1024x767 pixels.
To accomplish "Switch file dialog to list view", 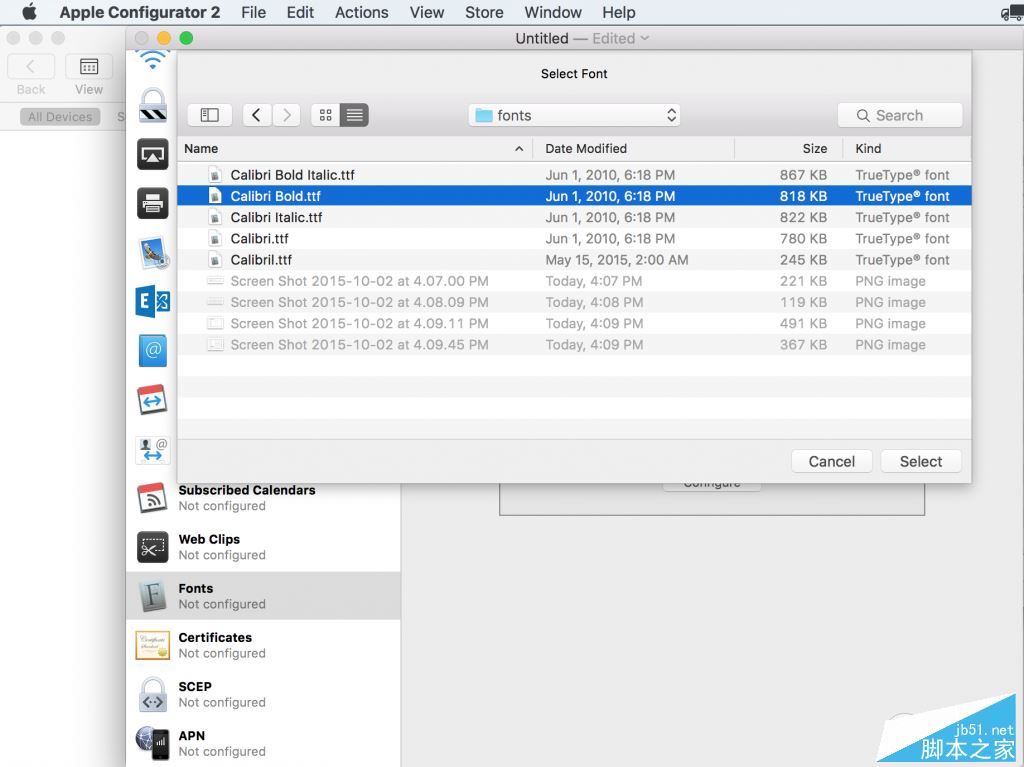I will 355,115.
